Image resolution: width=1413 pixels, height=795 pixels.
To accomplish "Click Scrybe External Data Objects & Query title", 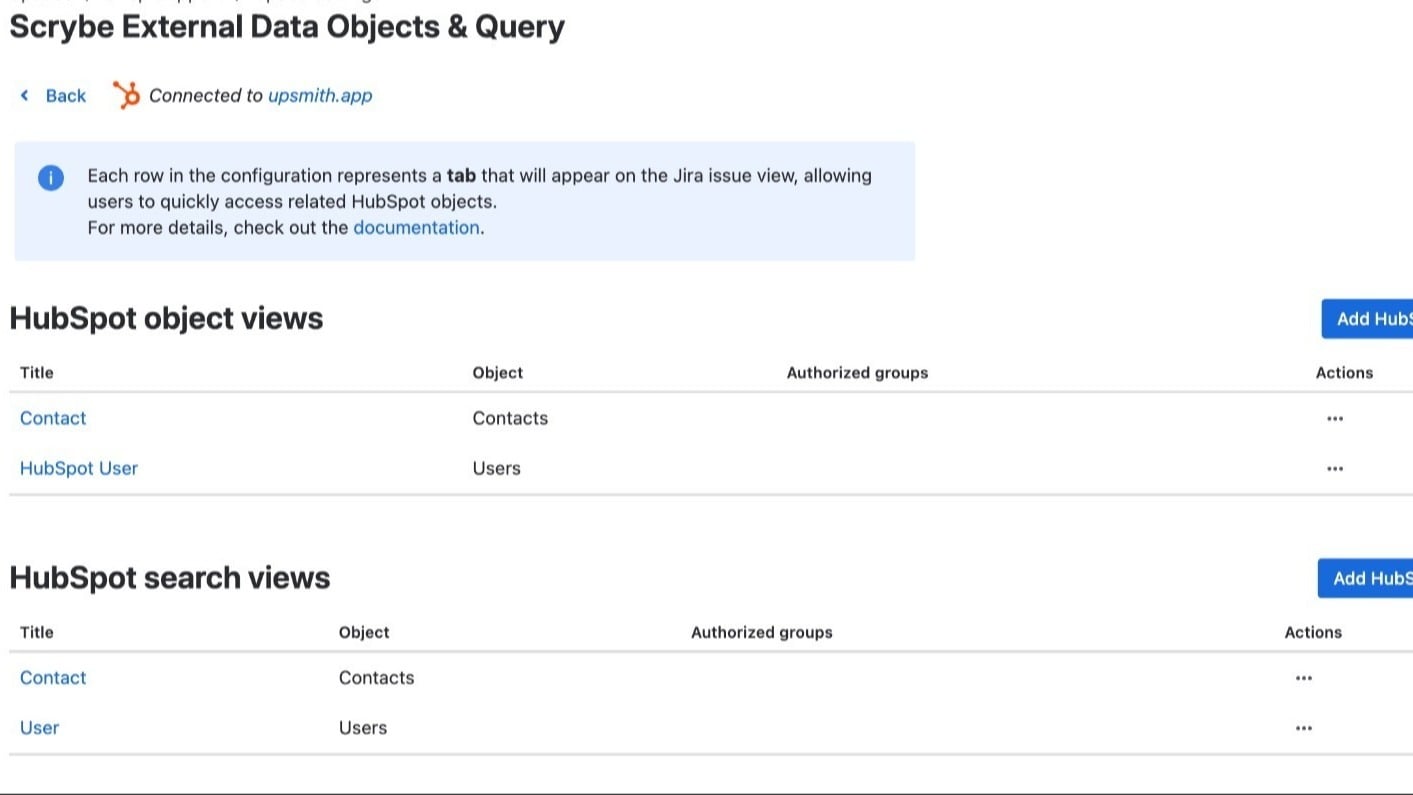I will [x=287, y=27].
